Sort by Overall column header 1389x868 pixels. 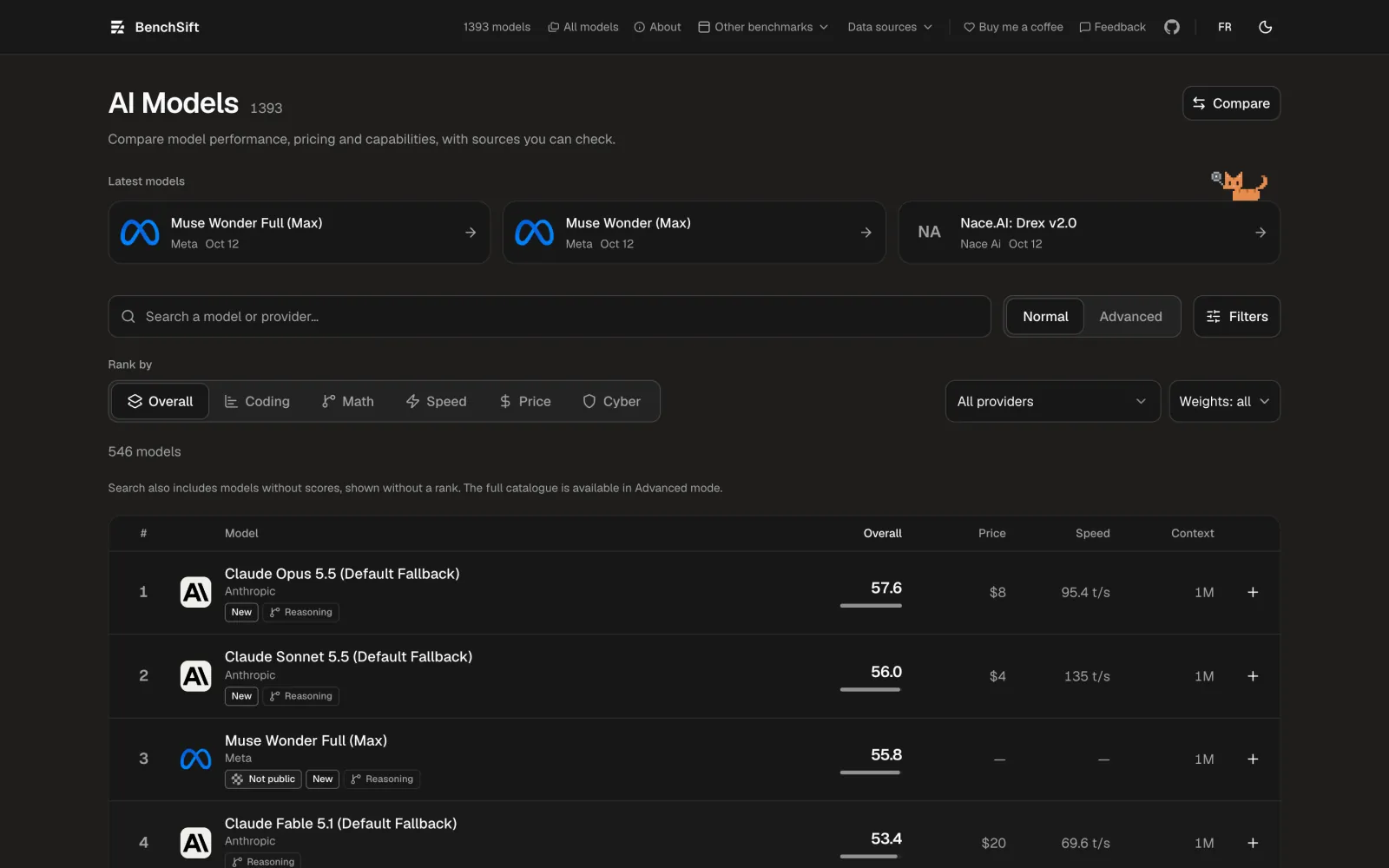coord(882,533)
